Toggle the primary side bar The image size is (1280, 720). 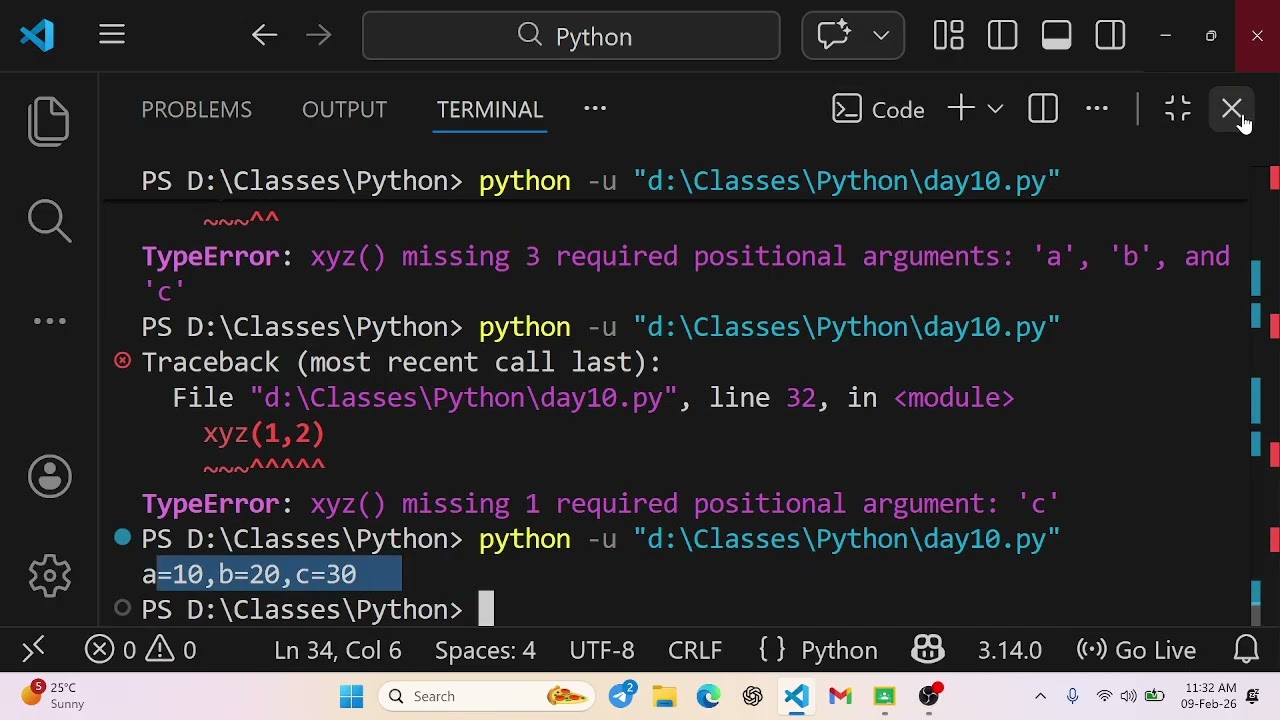tap(1002, 36)
